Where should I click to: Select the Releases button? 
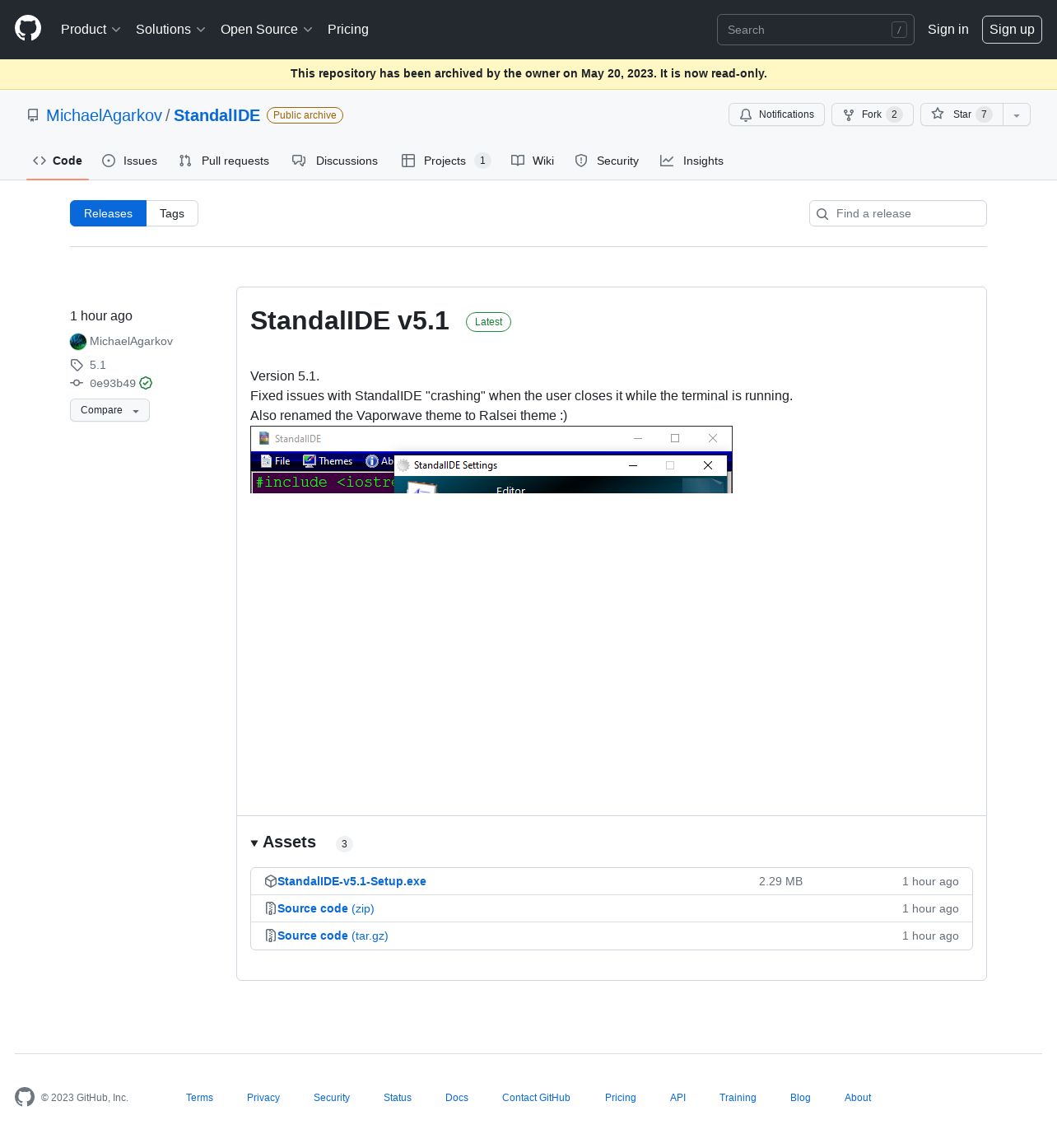108,213
